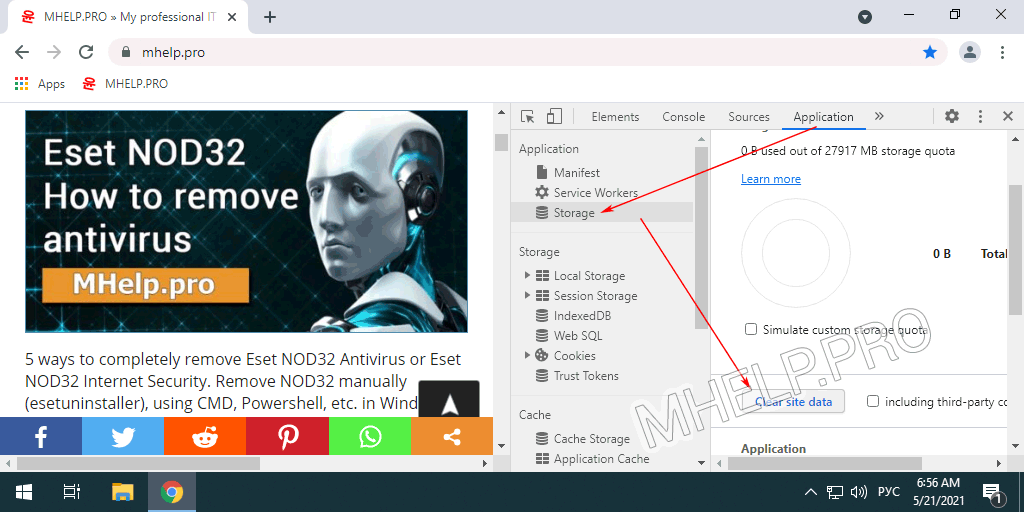Select the Application tab
This screenshot has width=1024, height=512.
click(824, 117)
